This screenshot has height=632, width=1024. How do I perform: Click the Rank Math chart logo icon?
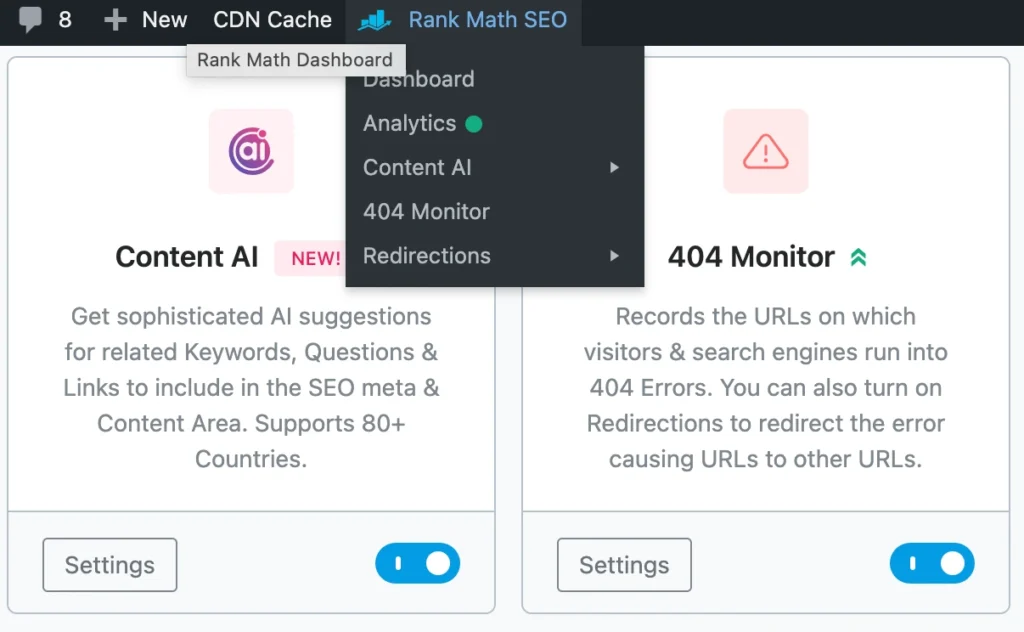pyautogui.click(x=375, y=20)
